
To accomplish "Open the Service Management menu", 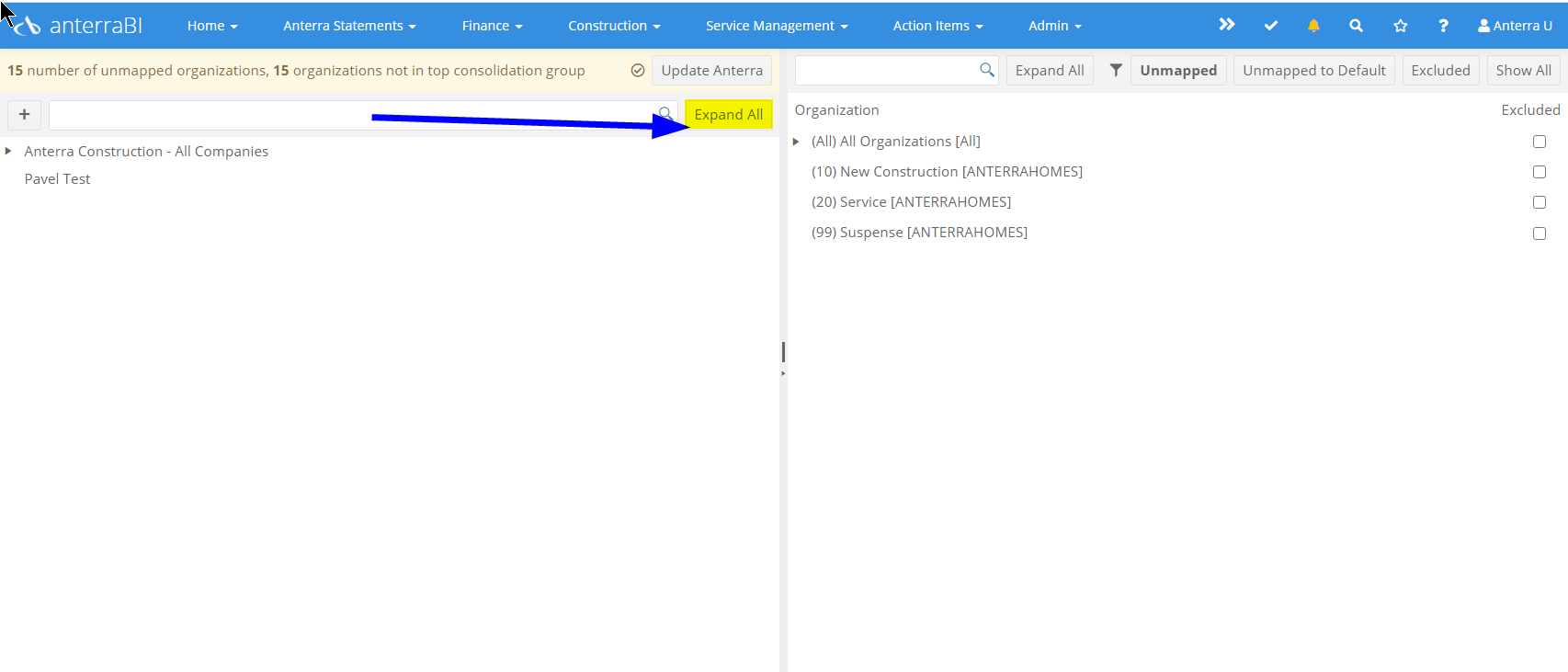I will [777, 26].
